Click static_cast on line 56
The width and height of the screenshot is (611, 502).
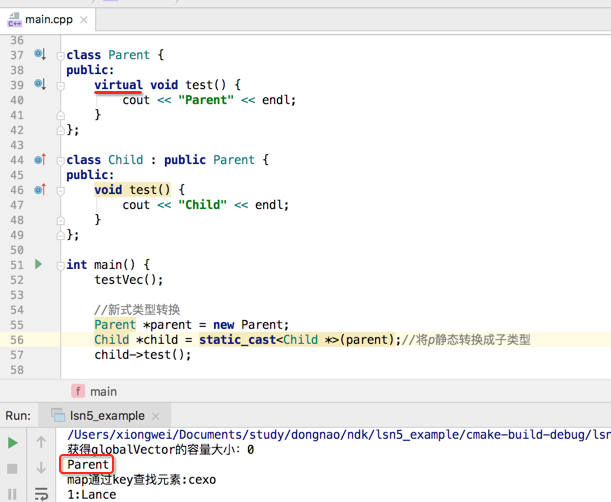click(x=237, y=339)
